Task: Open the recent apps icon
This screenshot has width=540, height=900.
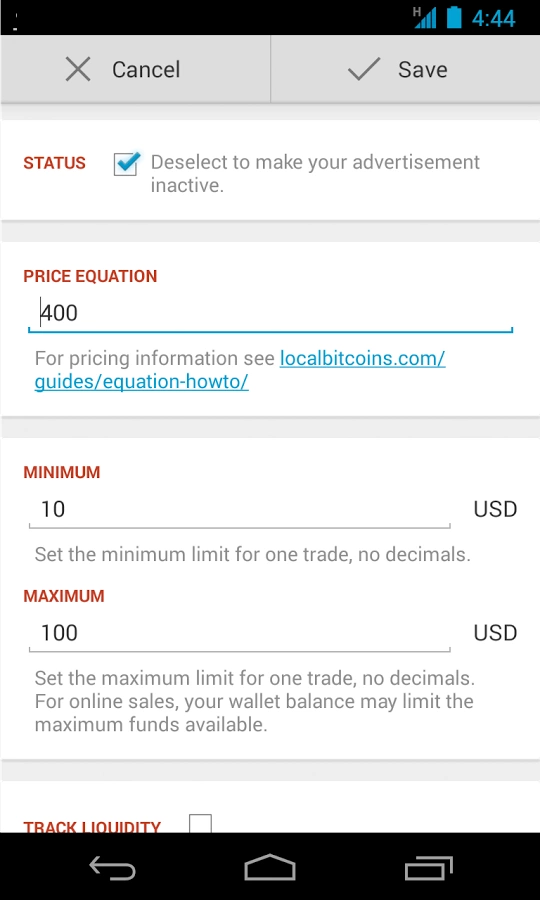Action: [428, 867]
